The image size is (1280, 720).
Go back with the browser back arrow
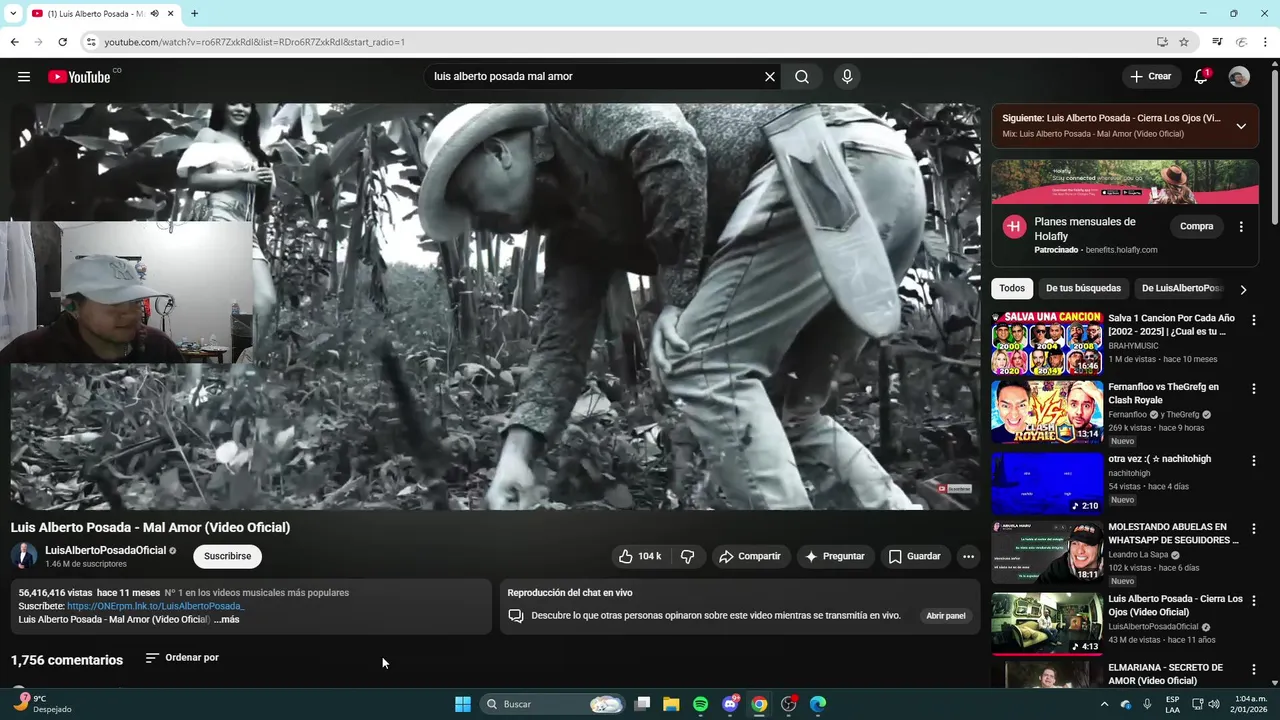tap(14, 42)
